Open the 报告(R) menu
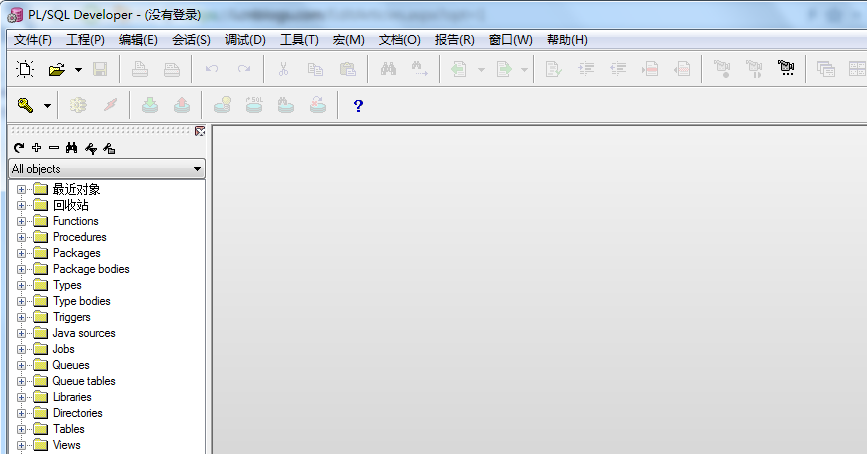This screenshot has width=867, height=454. tap(455, 40)
